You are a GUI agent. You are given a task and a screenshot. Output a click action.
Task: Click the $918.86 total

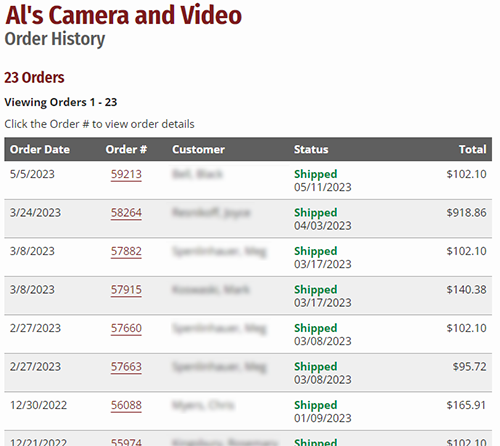click(466, 213)
